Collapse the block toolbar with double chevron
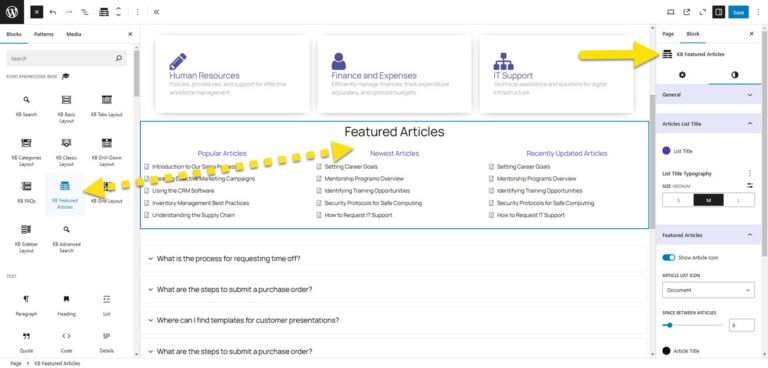The height and width of the screenshot is (368, 768). (x=156, y=12)
